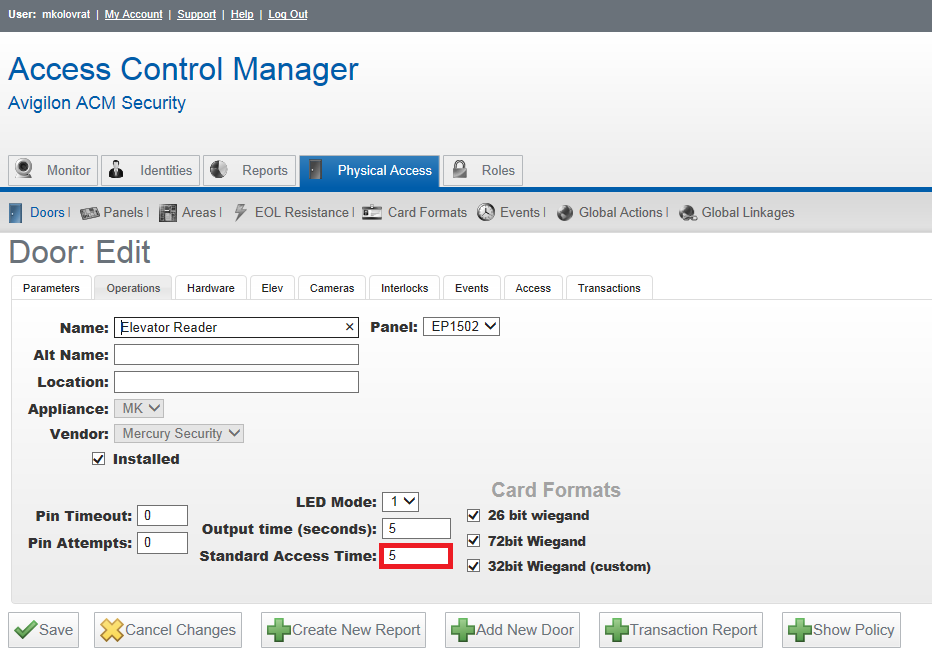The image size is (932, 669).
Task: Open Global Linkages using its icon
Action: coord(688,212)
